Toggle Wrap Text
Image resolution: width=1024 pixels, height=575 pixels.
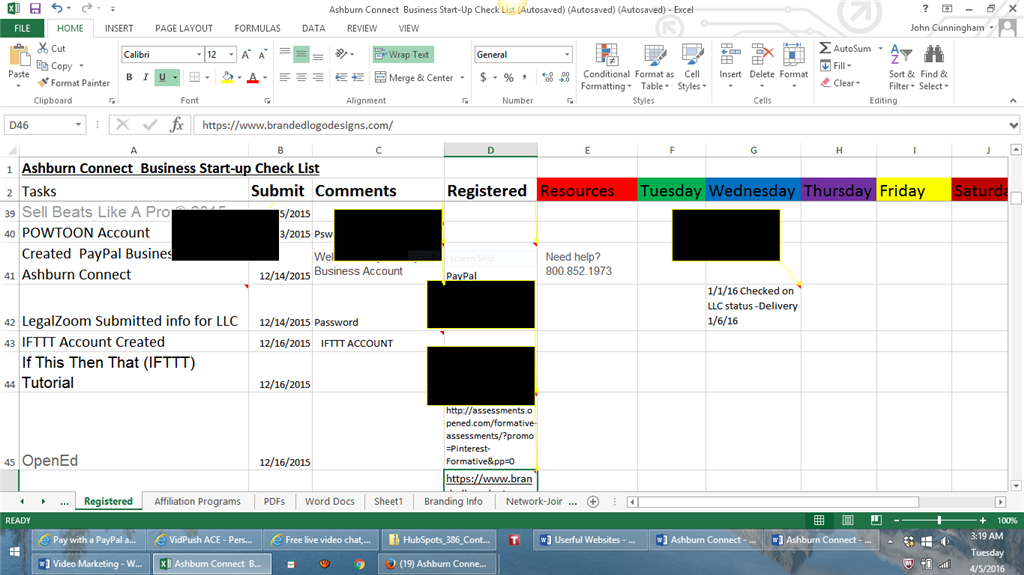click(x=403, y=54)
